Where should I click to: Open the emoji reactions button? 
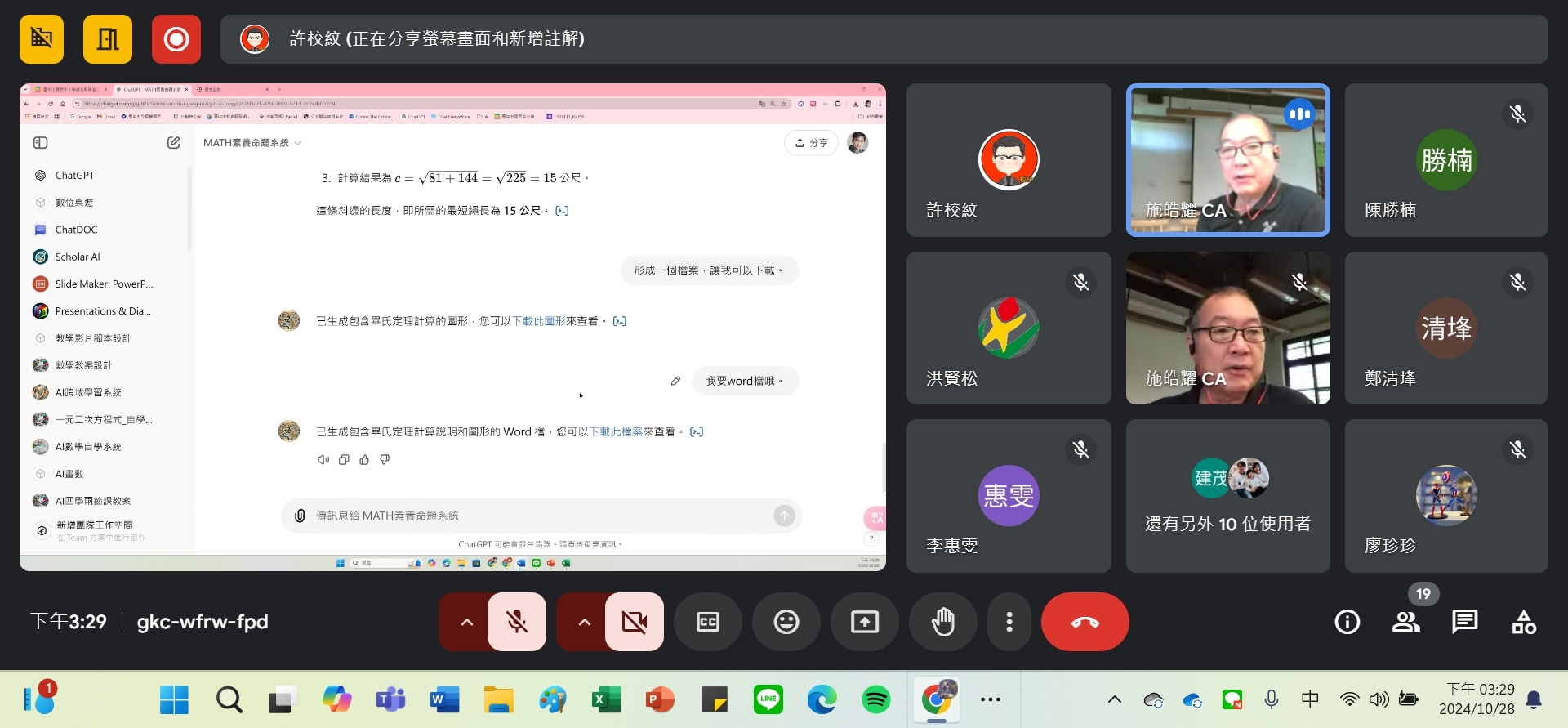[x=786, y=622]
